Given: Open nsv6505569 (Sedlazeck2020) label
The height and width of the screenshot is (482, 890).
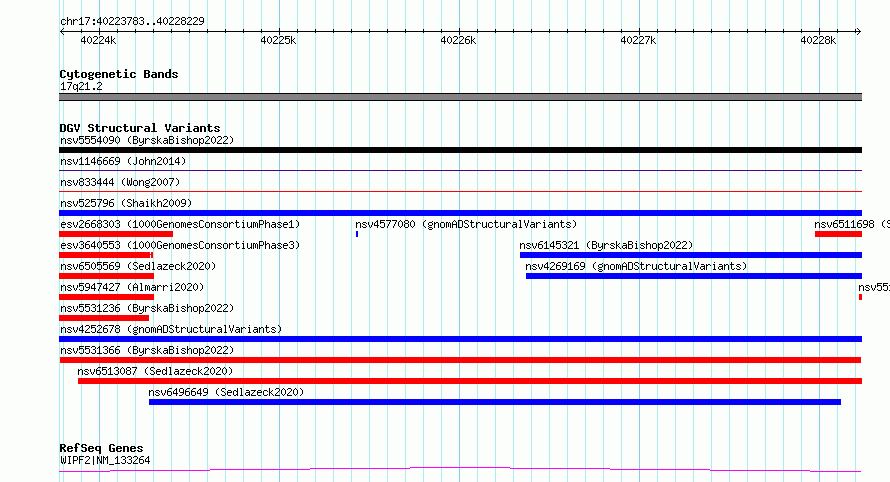Looking at the screenshot, I should pos(138,266).
